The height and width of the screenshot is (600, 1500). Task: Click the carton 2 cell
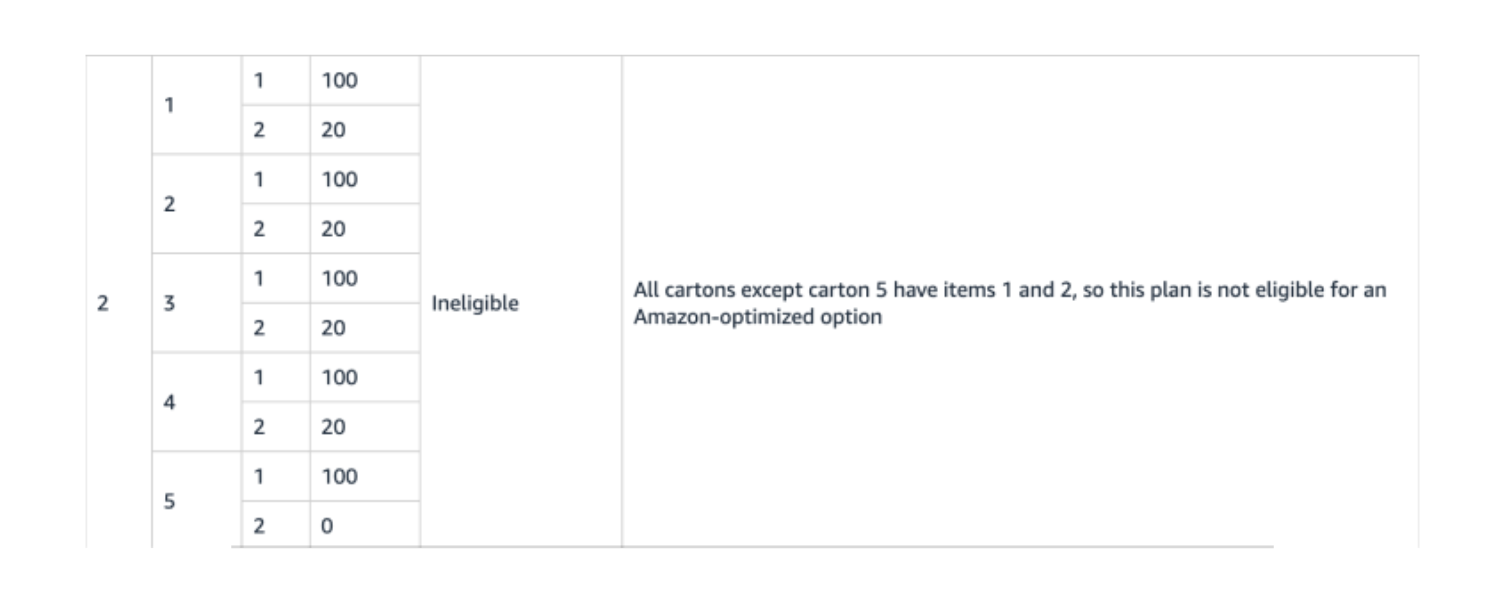coord(170,204)
